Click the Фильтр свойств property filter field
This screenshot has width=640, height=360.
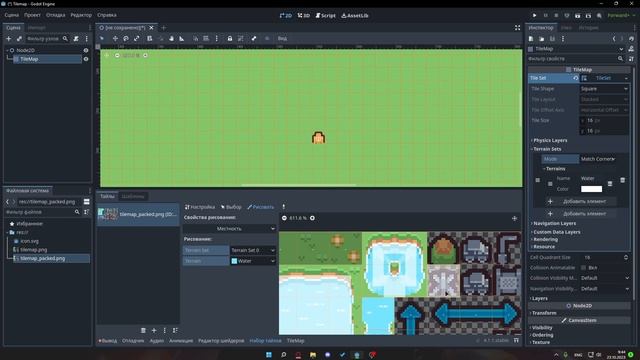coord(576,59)
